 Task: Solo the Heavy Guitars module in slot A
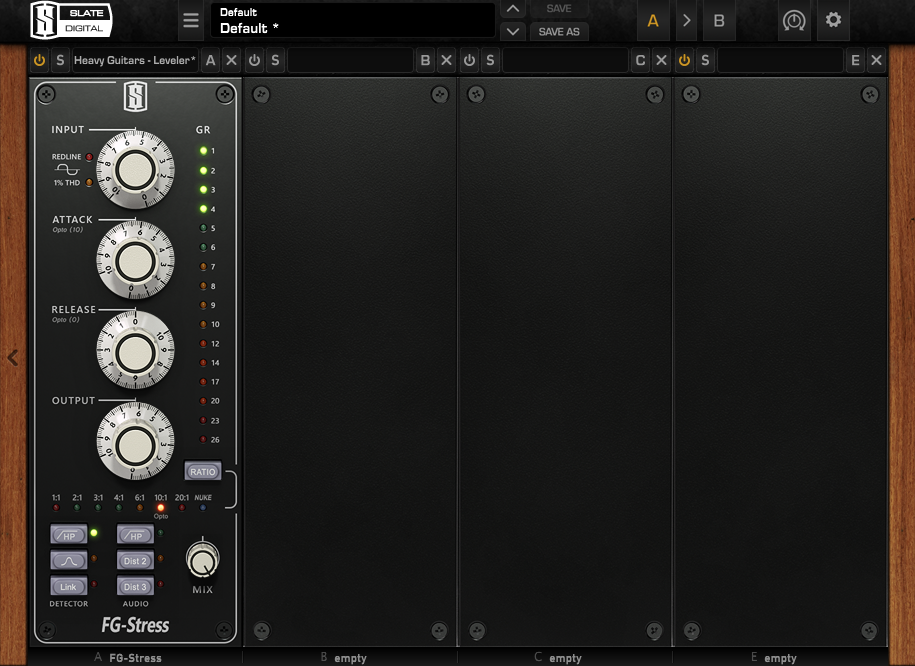[x=60, y=61]
